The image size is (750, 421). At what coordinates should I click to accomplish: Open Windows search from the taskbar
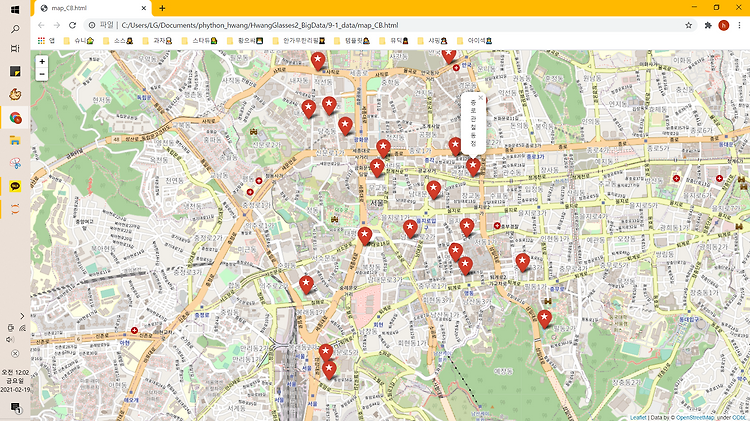click(x=15, y=29)
